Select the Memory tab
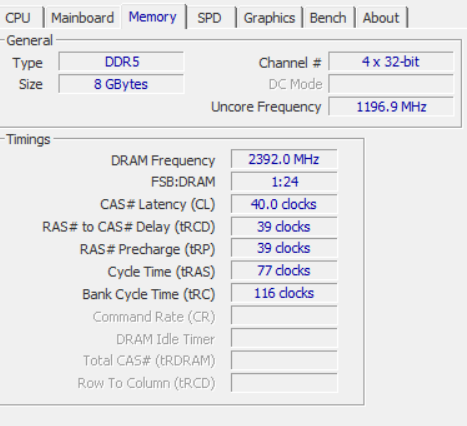Viewport: 467px width, 426px height. pyautogui.click(x=153, y=17)
